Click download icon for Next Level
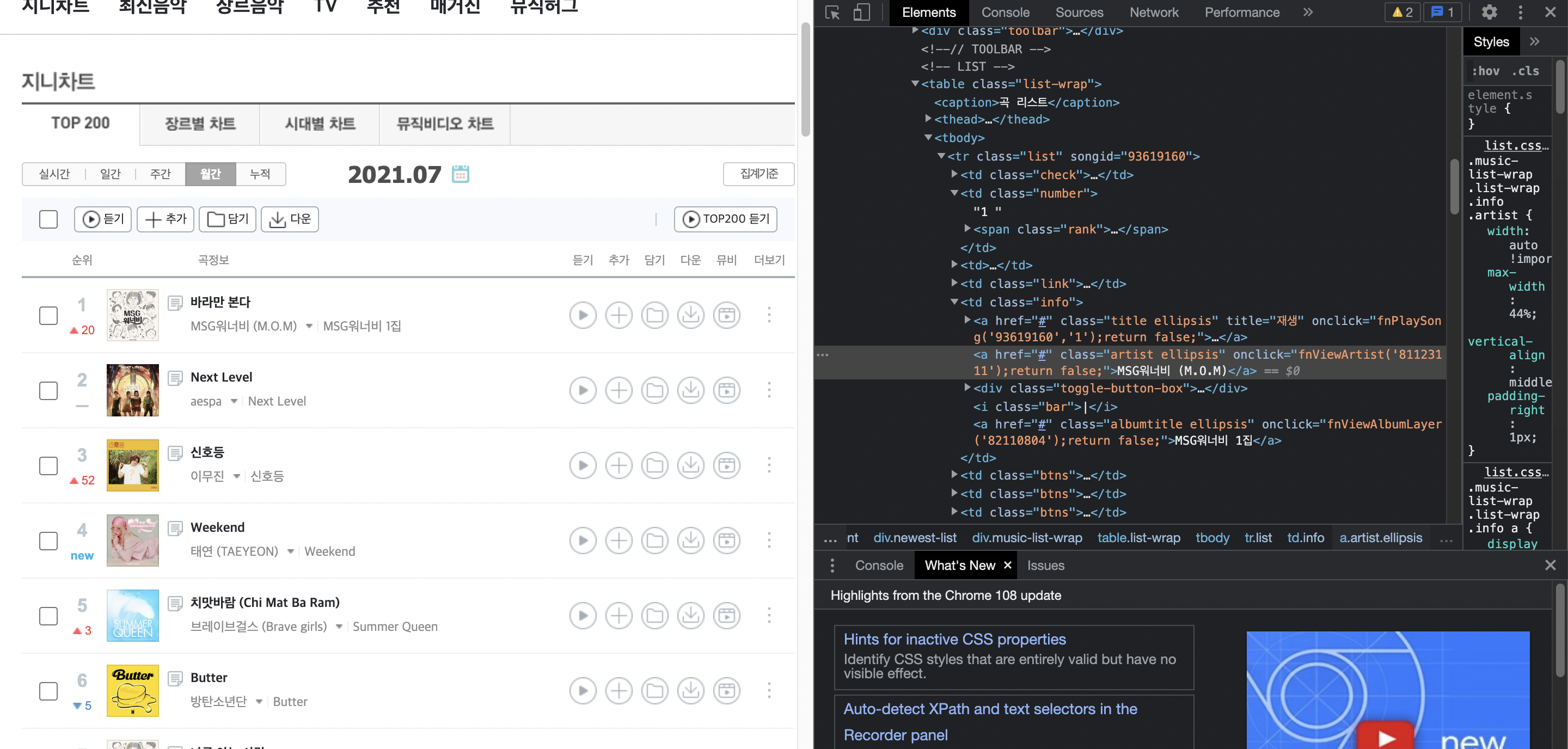The width and height of the screenshot is (1568, 749). 690,390
